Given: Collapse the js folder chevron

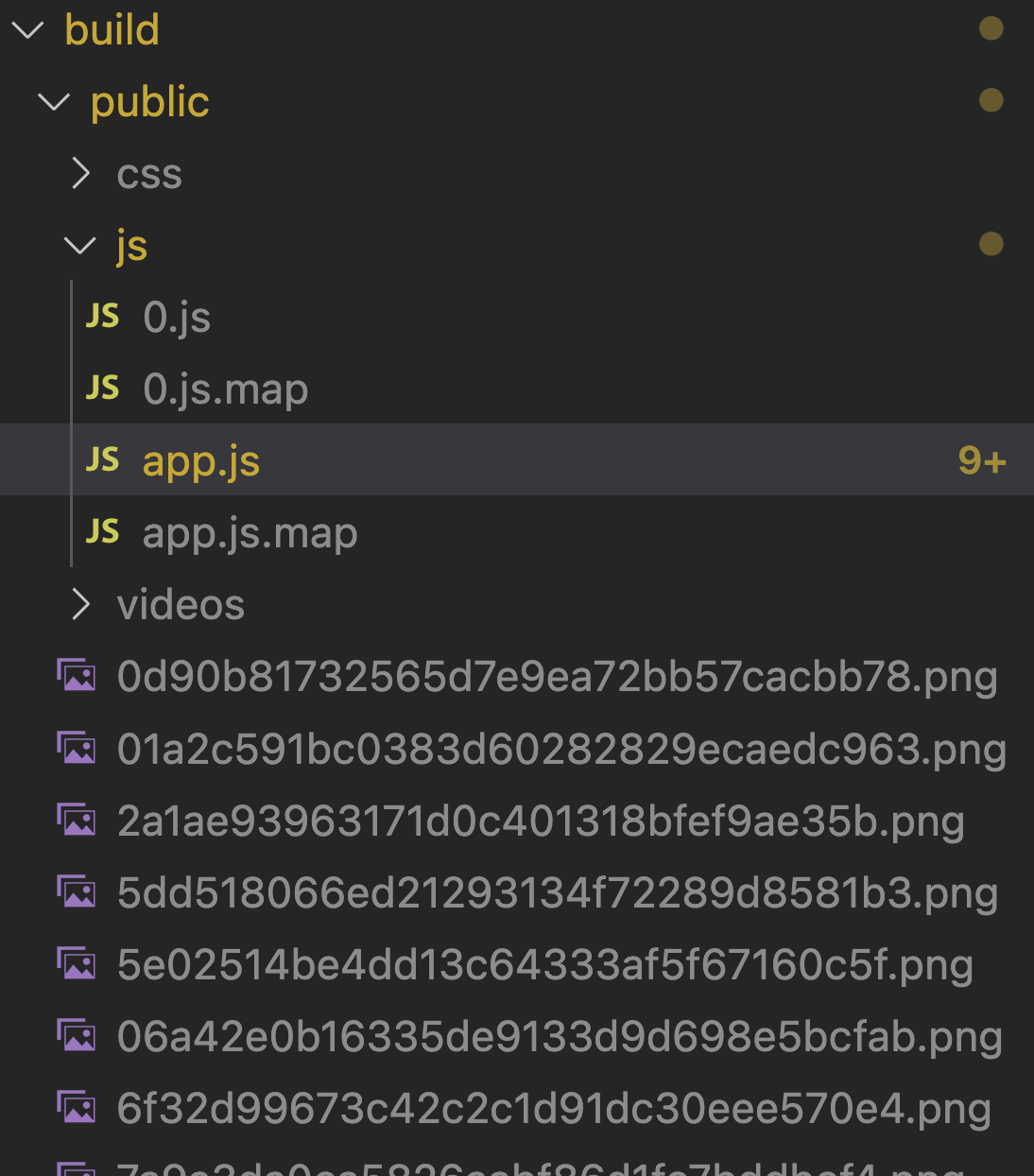Looking at the screenshot, I should pos(79,245).
